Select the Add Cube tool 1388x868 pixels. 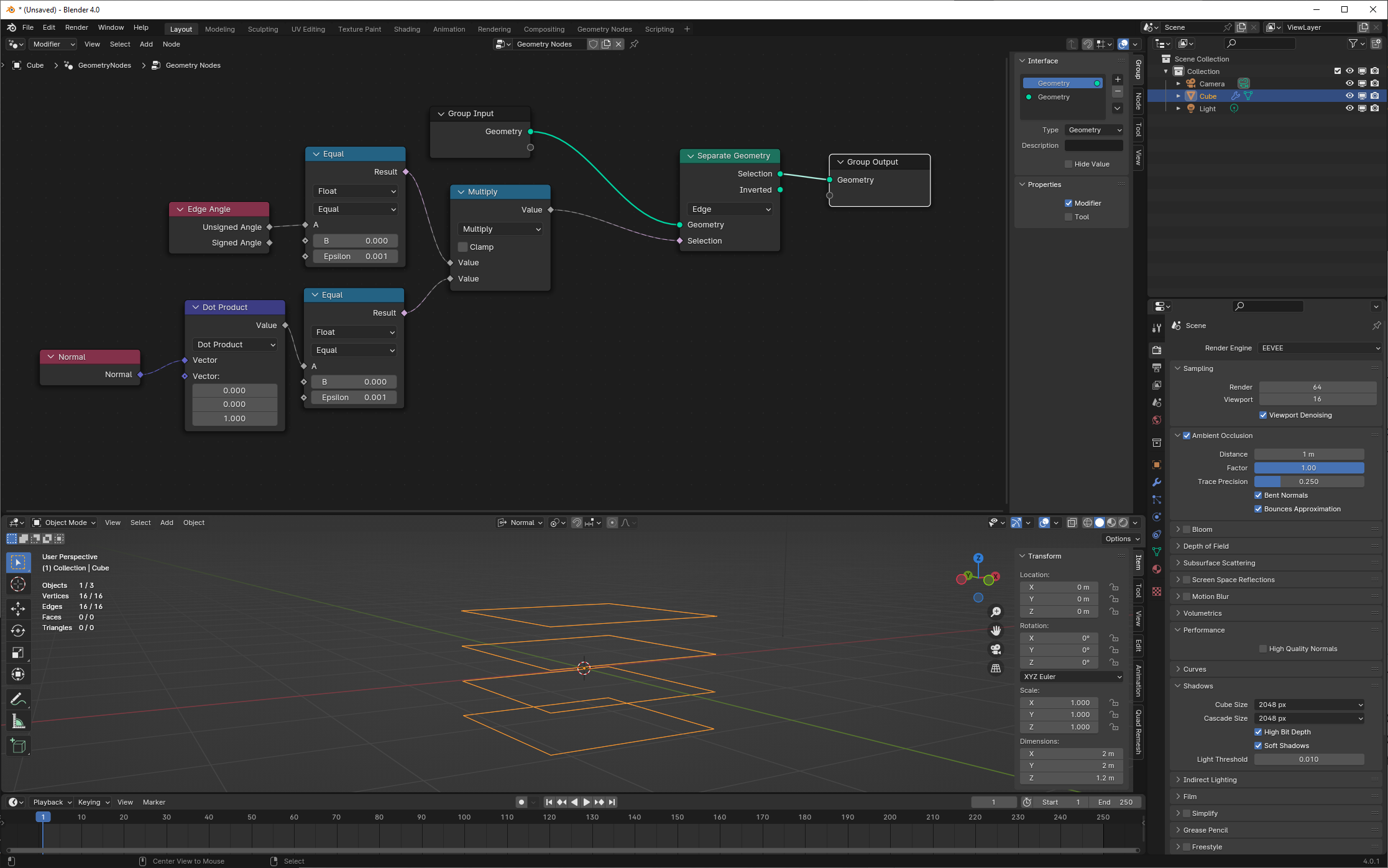(18, 746)
